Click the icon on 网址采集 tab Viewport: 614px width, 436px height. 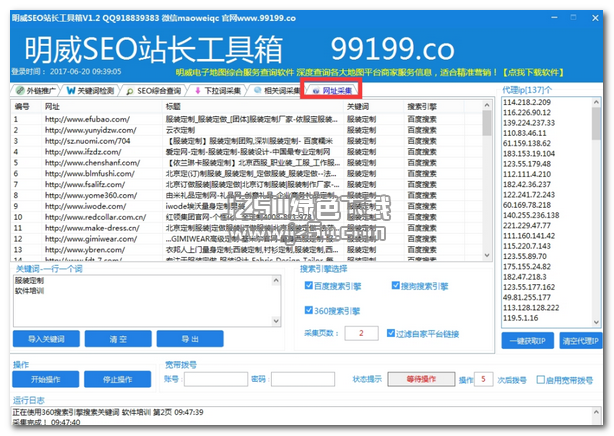tap(316, 91)
